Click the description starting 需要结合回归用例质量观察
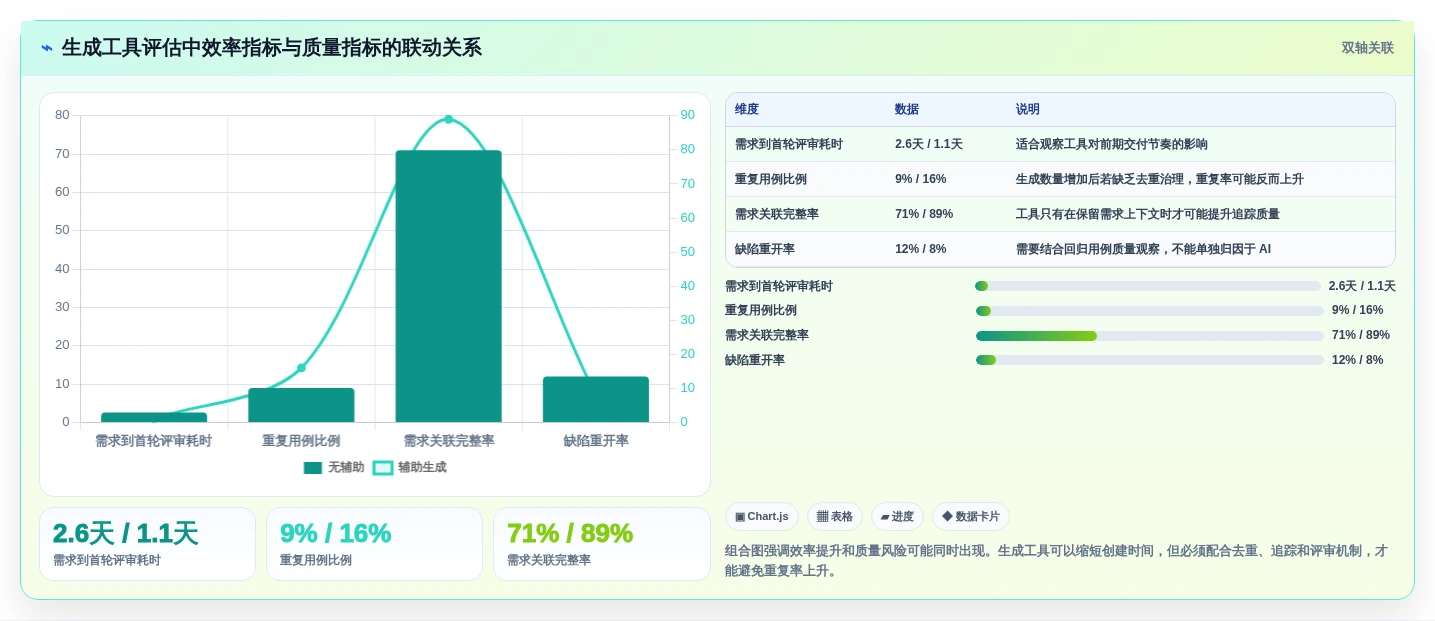The height and width of the screenshot is (621, 1435). pyautogui.click(x=1144, y=249)
